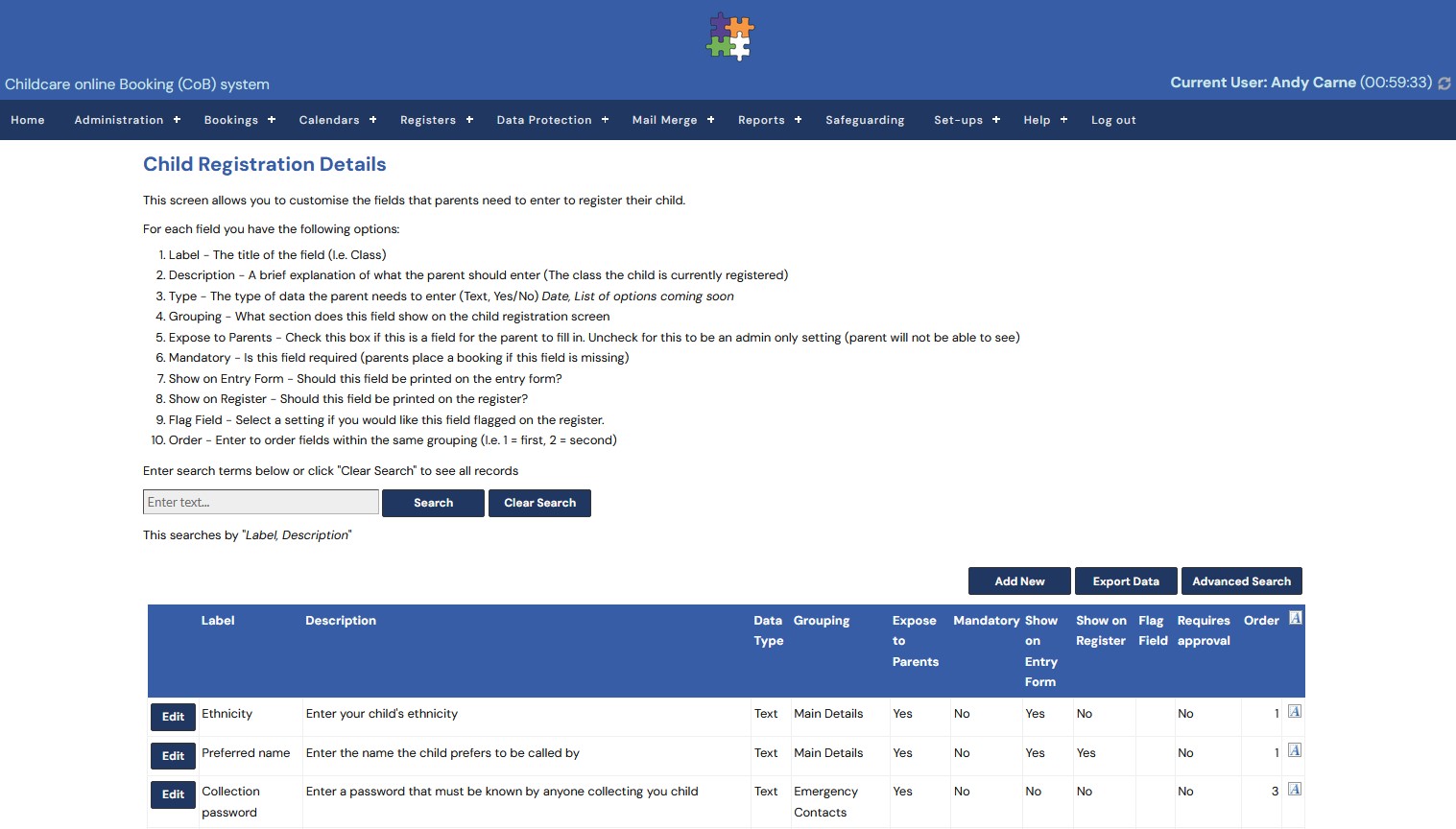Click the session timer refresh icon
Image resolution: width=1456 pixels, height=829 pixels.
1444,83
